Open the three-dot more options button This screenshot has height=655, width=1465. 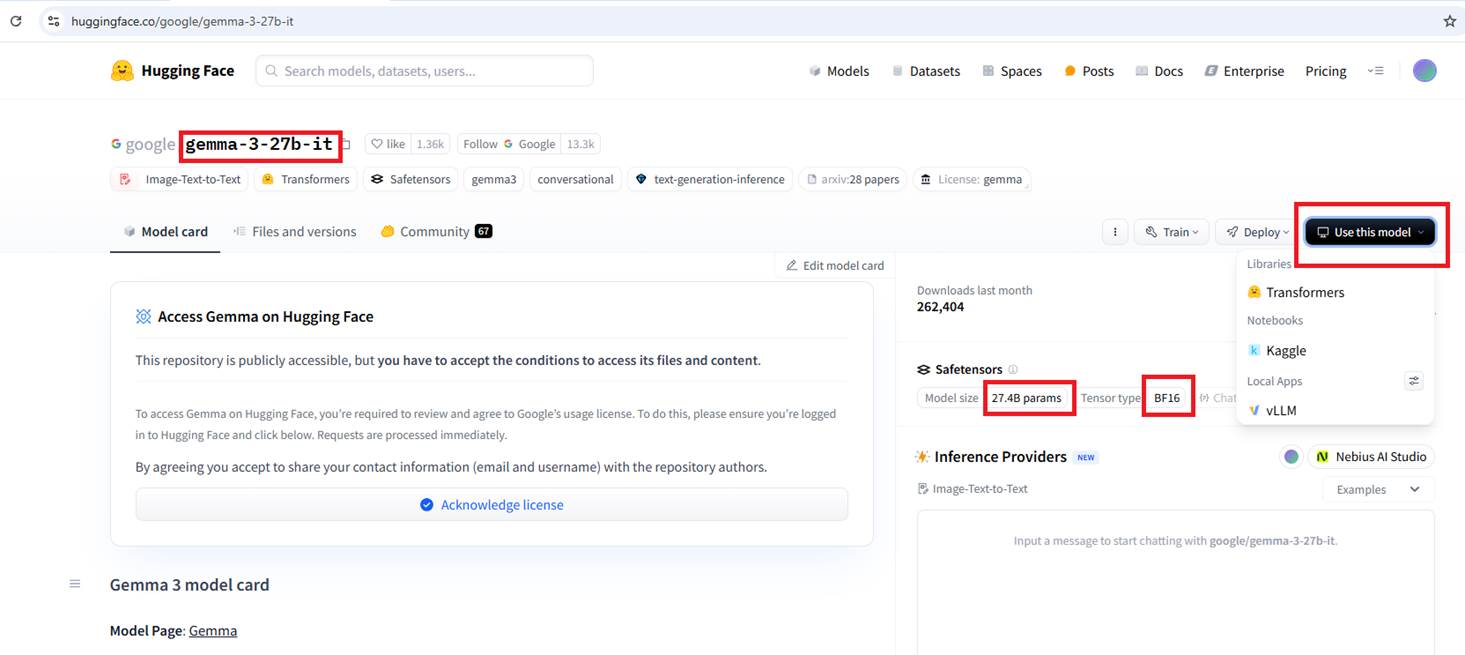[x=1115, y=232]
